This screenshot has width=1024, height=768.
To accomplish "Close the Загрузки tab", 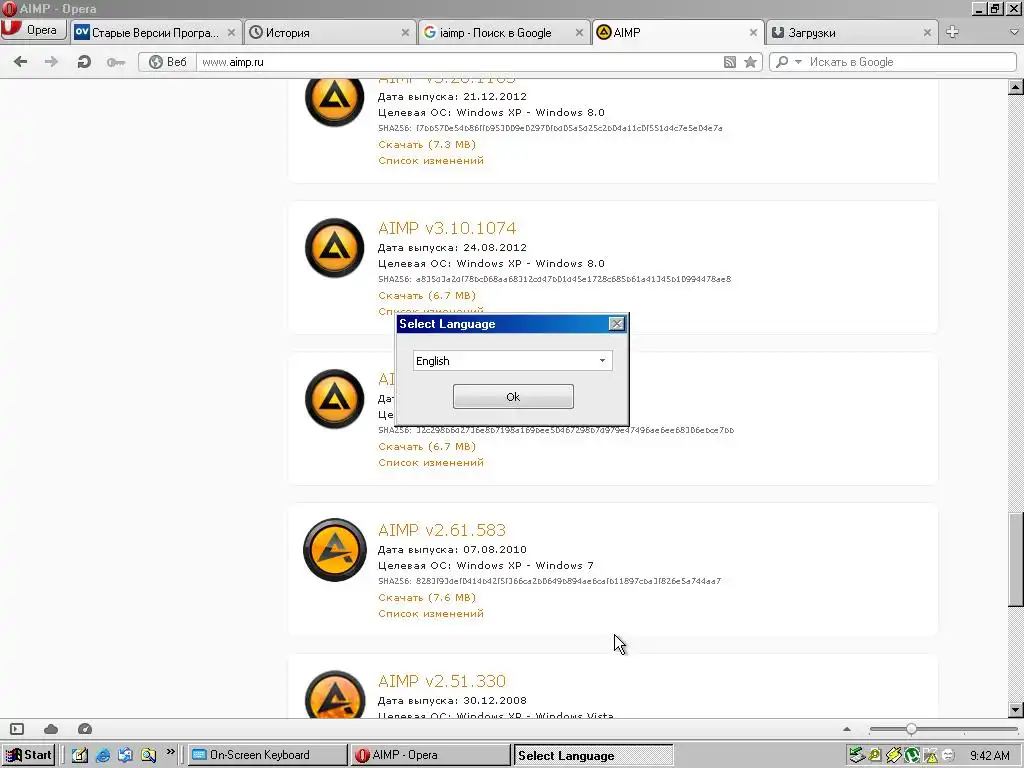I will tap(927, 33).
